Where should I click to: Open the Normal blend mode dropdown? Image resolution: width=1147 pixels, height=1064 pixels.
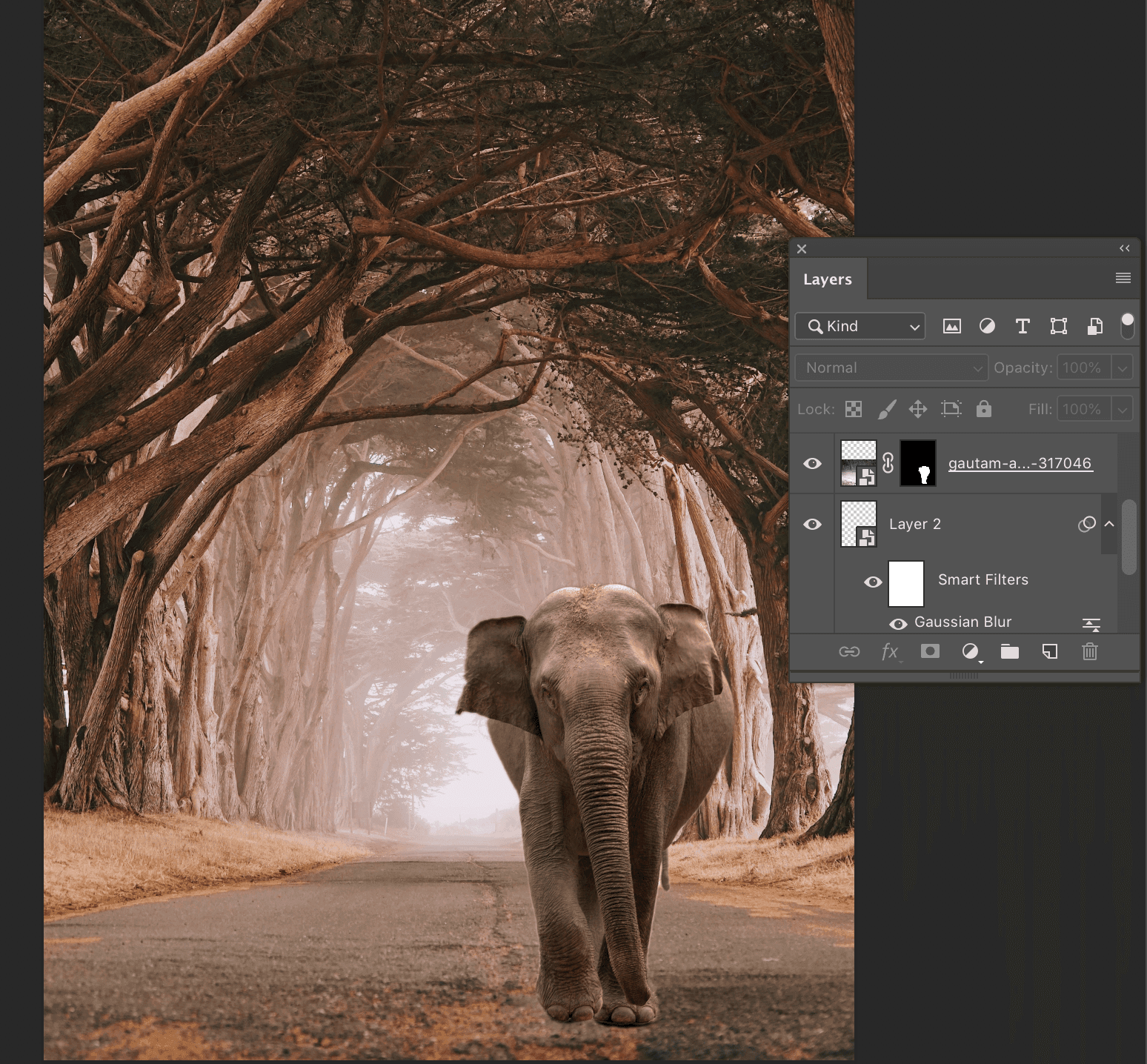tap(891, 368)
